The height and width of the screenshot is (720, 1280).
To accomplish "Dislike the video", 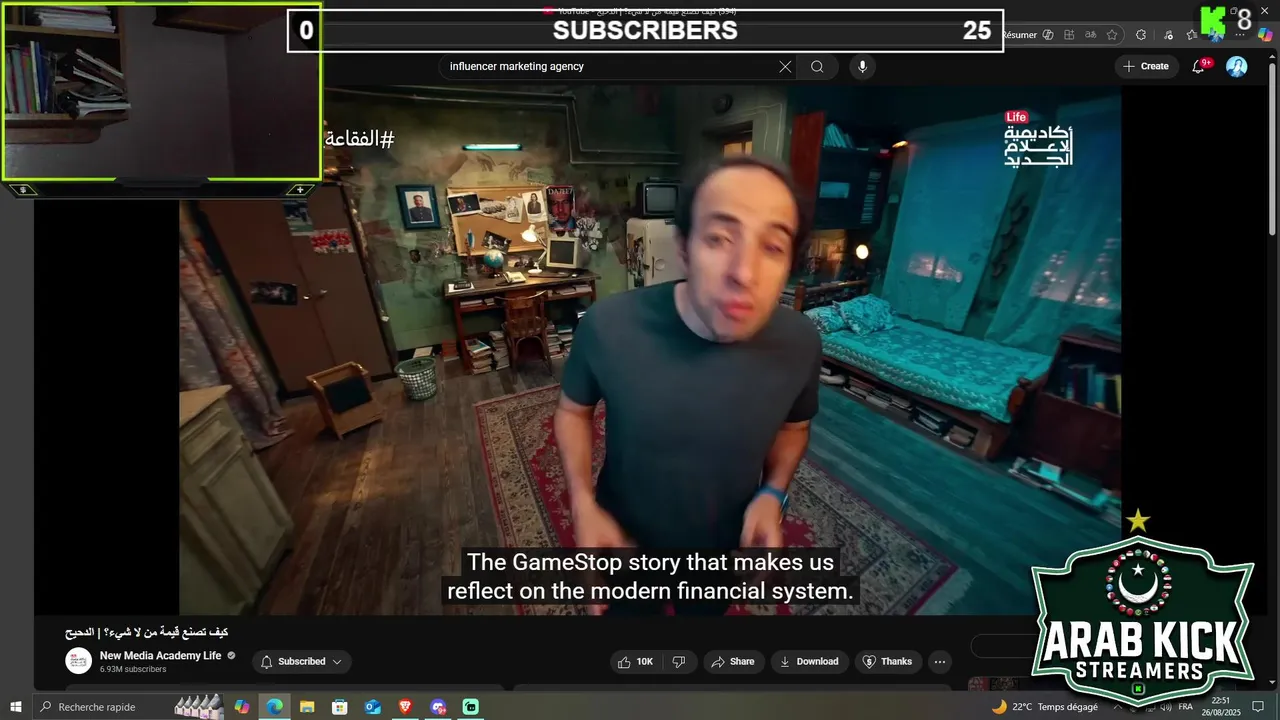I will coord(679,661).
